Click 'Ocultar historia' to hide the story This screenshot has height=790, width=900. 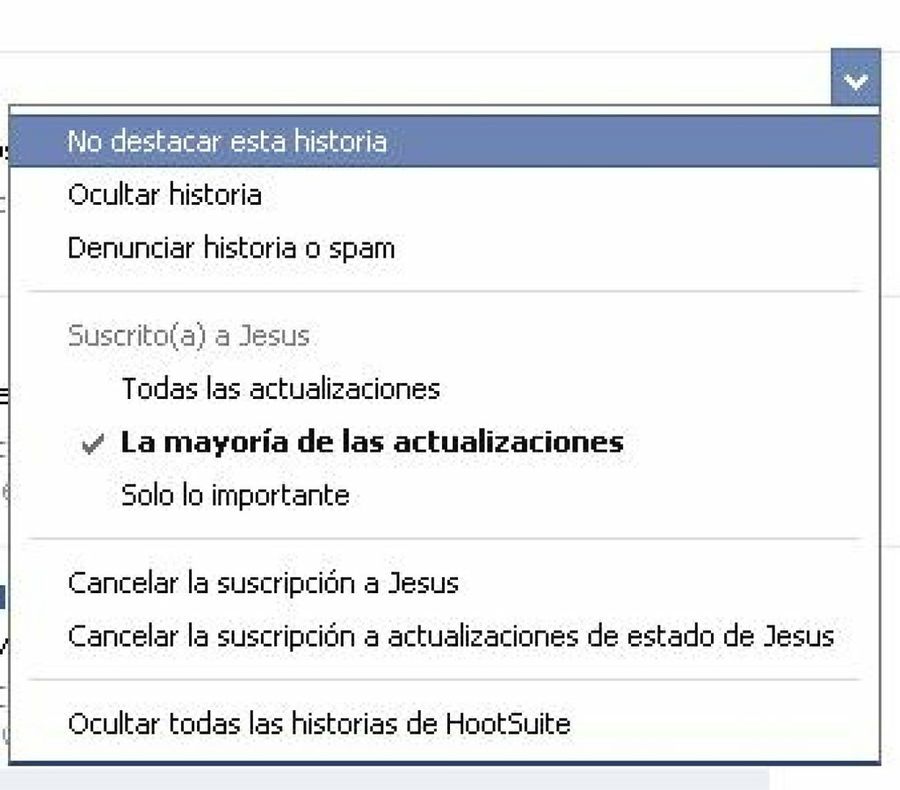163,195
